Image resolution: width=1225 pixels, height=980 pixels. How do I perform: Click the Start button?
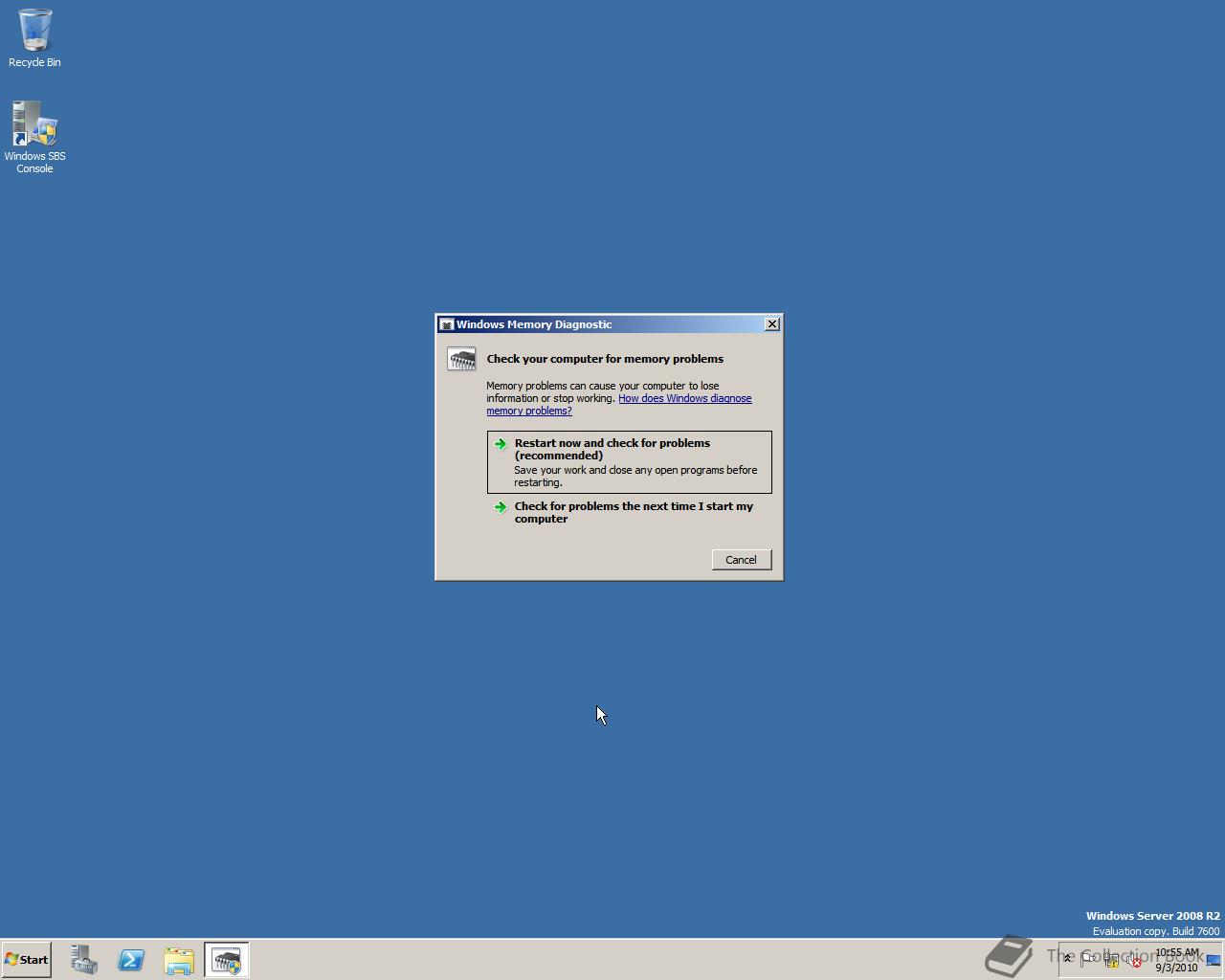point(27,960)
